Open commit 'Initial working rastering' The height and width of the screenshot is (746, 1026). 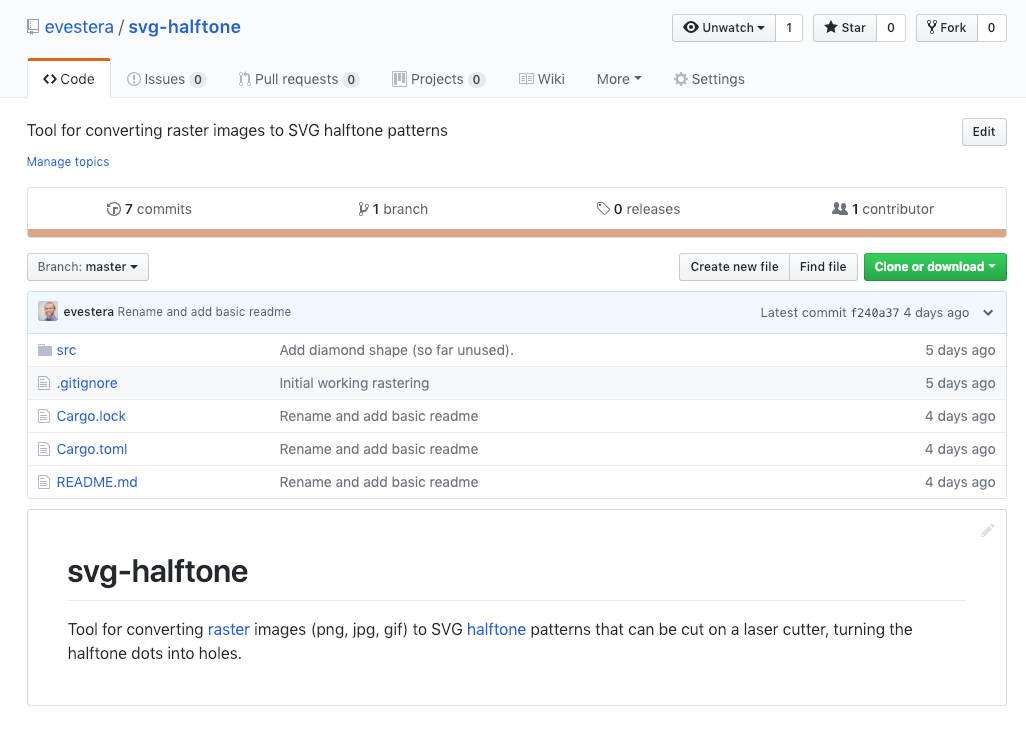pos(354,383)
